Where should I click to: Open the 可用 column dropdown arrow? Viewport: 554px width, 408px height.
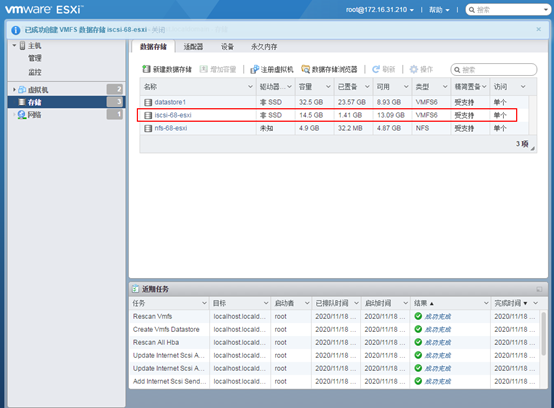click(x=406, y=87)
